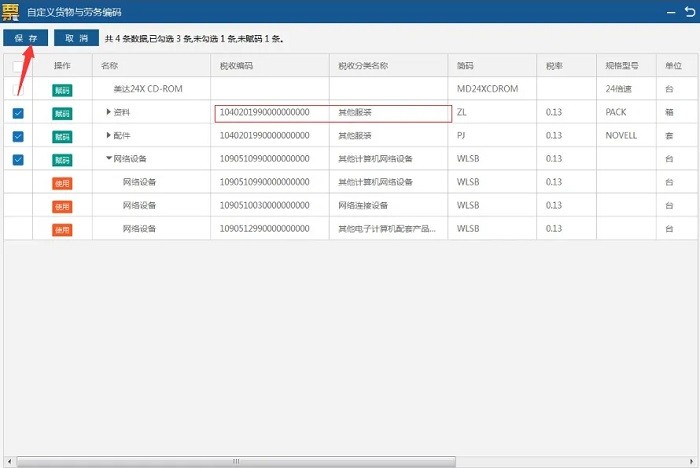Click the 保存 (Save) button
The width and height of the screenshot is (700, 468).
(x=25, y=38)
